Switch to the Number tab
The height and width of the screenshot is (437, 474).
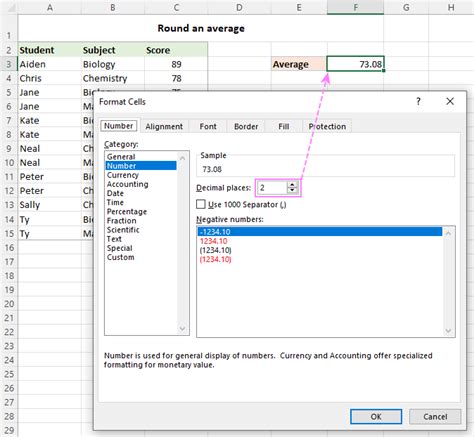(119, 126)
